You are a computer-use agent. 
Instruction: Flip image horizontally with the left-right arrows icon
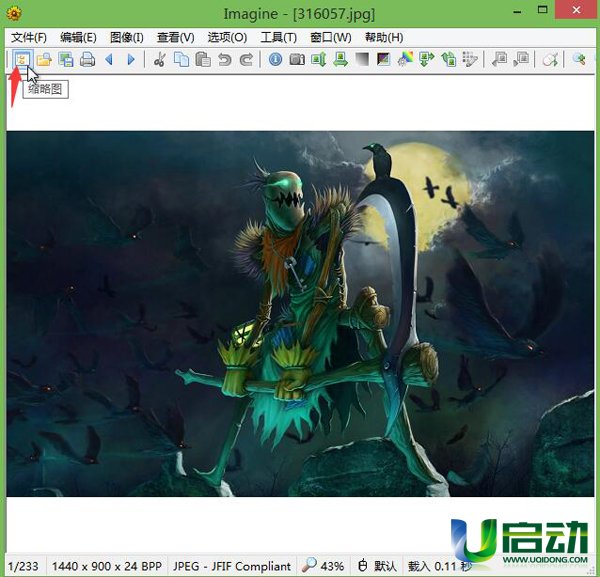click(340, 59)
